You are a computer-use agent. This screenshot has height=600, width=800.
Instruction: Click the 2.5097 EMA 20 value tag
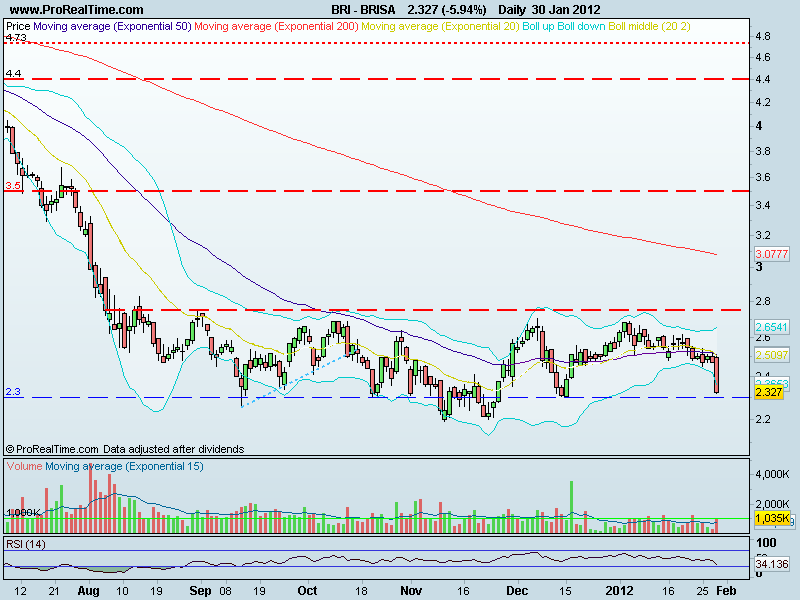coord(771,355)
